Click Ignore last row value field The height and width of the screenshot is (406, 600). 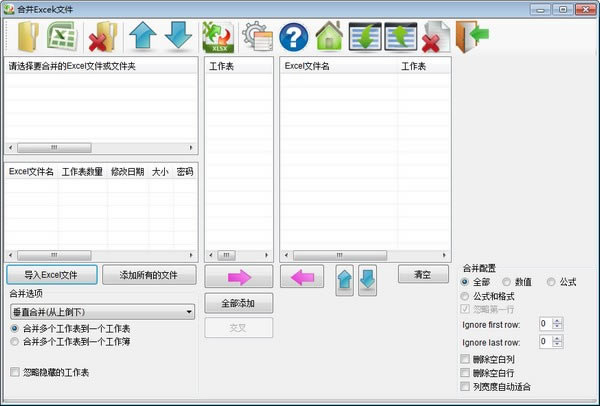tap(545, 341)
